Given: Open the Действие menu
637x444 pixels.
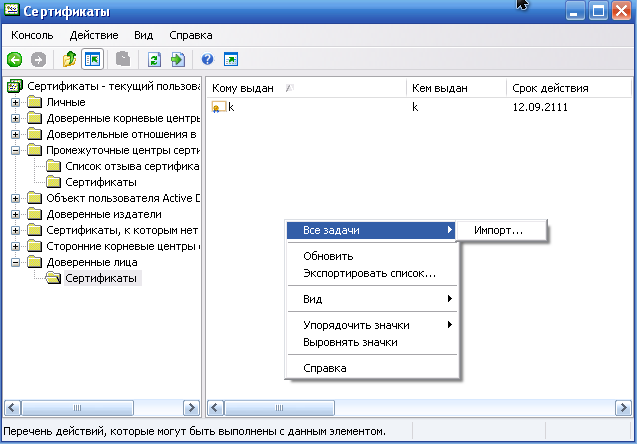Looking at the screenshot, I should coord(94,35).
